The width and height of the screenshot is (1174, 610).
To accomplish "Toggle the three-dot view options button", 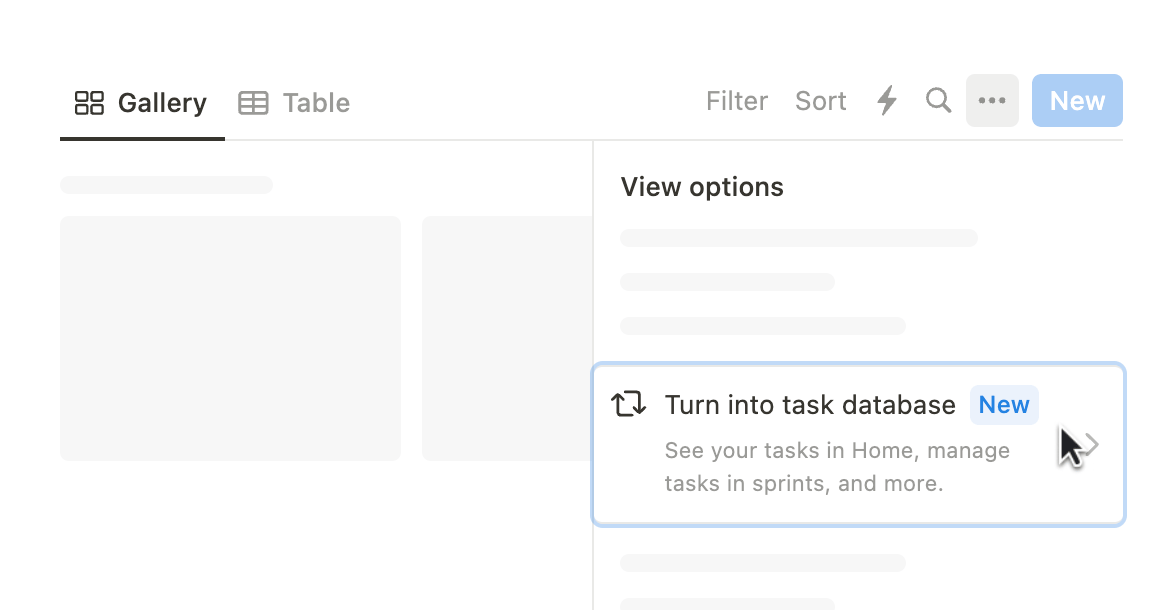I will (x=992, y=100).
